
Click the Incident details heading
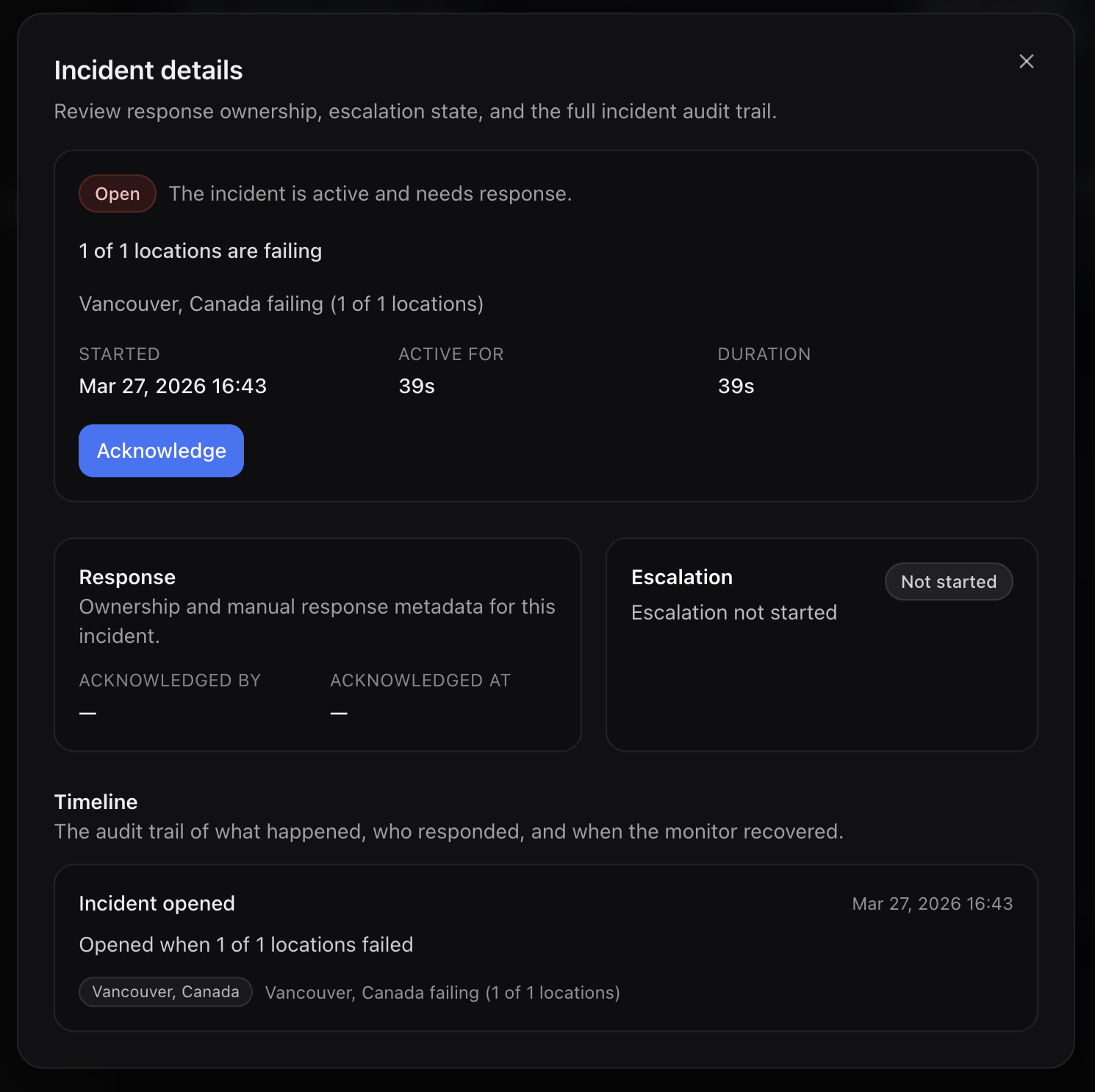pos(148,71)
